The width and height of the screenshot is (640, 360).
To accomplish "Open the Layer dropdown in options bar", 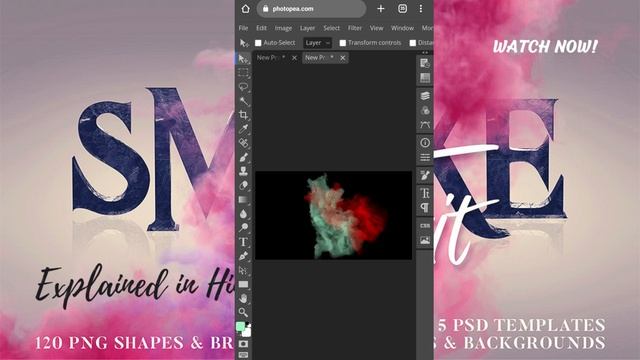I will (x=317, y=43).
